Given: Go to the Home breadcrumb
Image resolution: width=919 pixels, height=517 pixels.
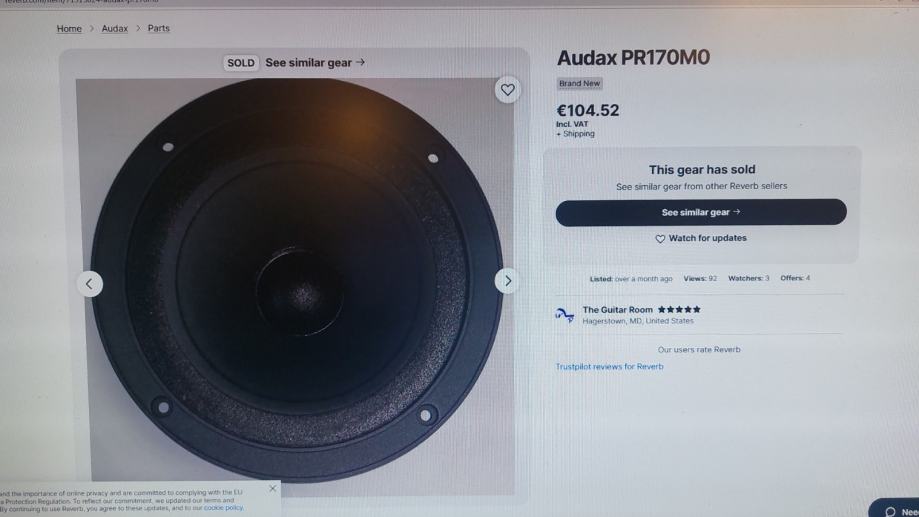Looking at the screenshot, I should 69,28.
